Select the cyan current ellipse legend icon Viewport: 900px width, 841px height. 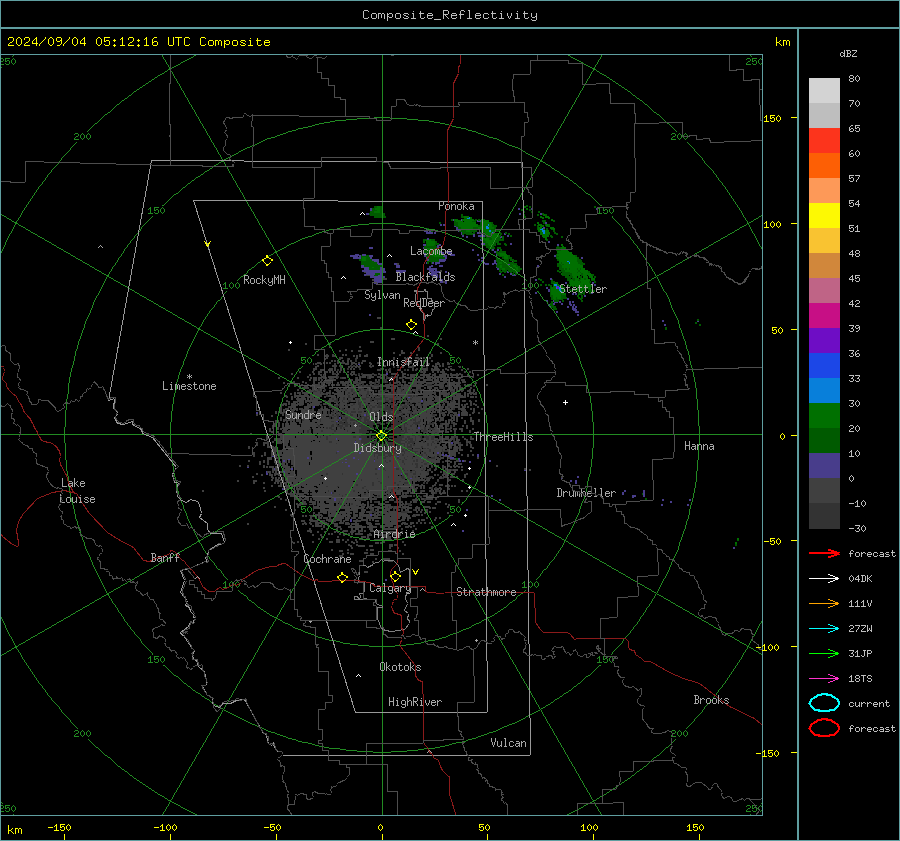824,703
